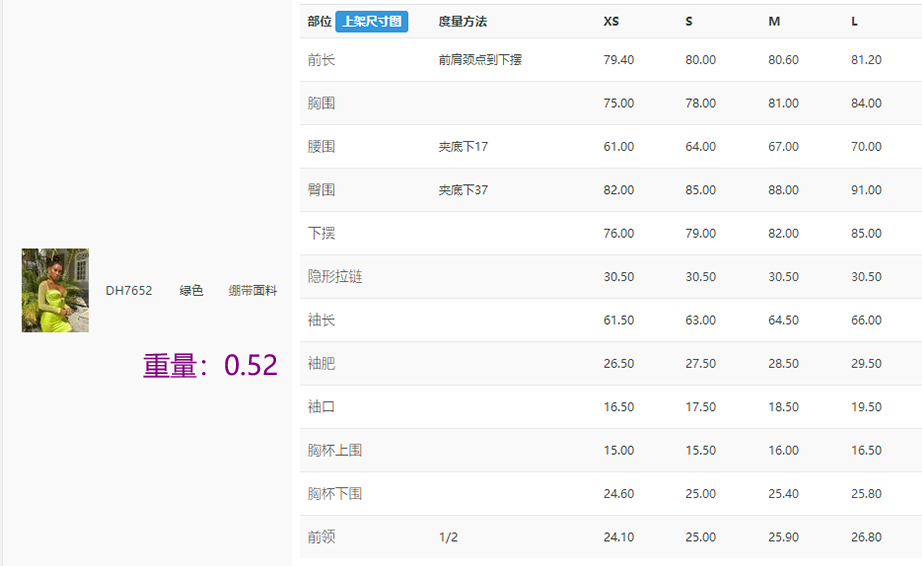Open the green dress product thumbnail
Image resolution: width=922 pixels, height=566 pixels.
point(55,290)
